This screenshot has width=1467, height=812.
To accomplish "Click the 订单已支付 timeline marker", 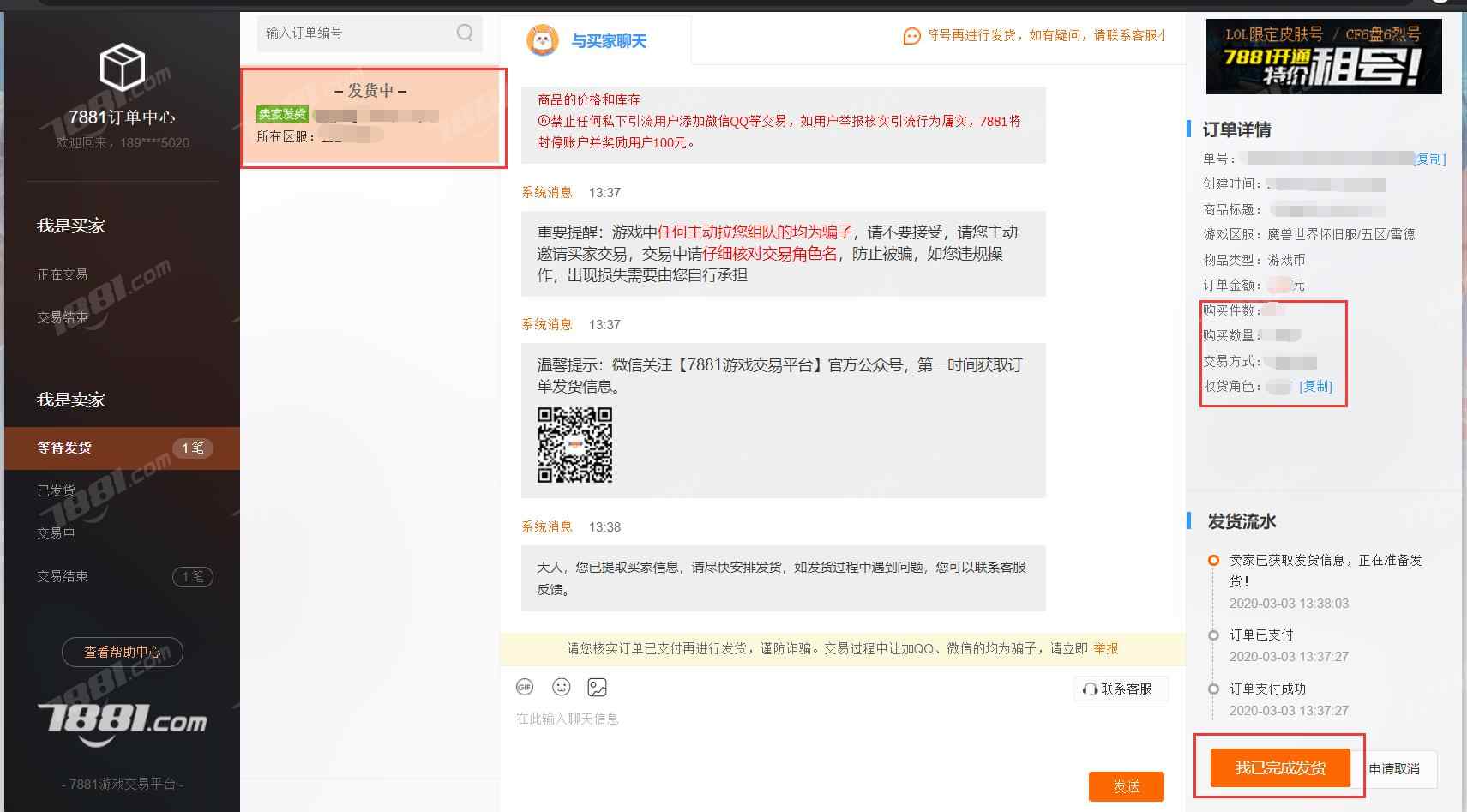I will point(1213,635).
